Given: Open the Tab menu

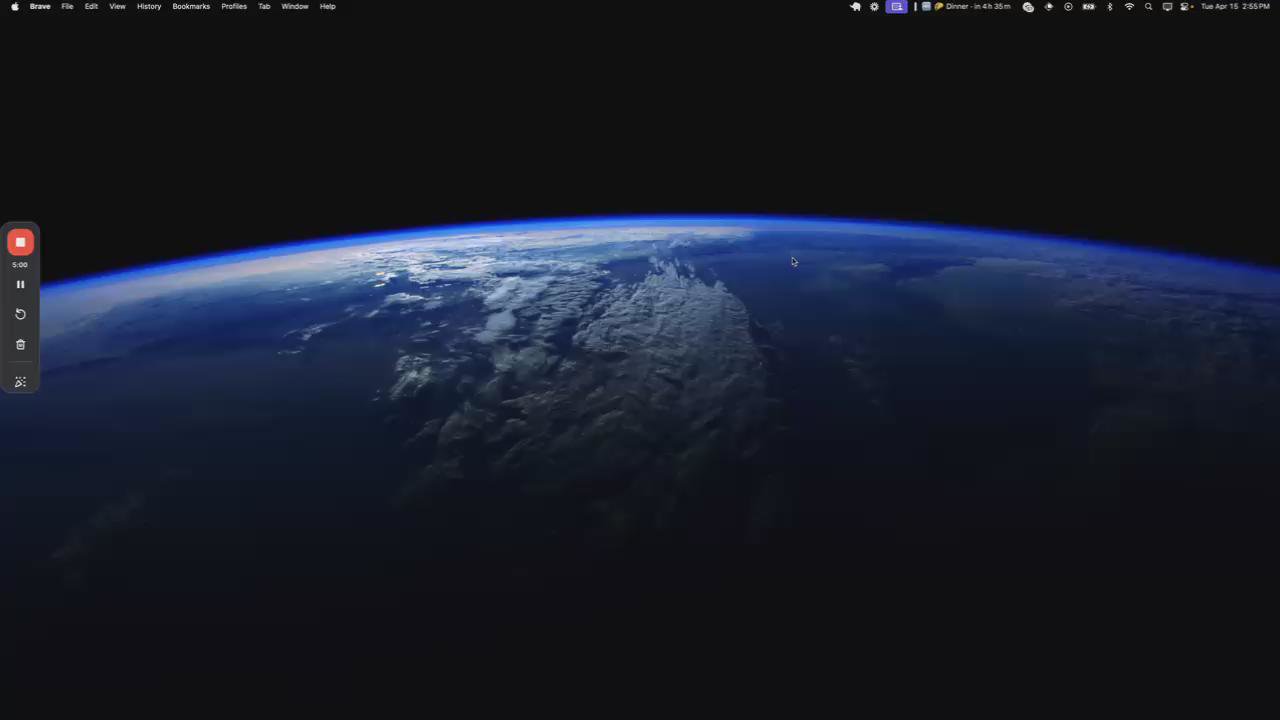Looking at the screenshot, I should (264, 6).
